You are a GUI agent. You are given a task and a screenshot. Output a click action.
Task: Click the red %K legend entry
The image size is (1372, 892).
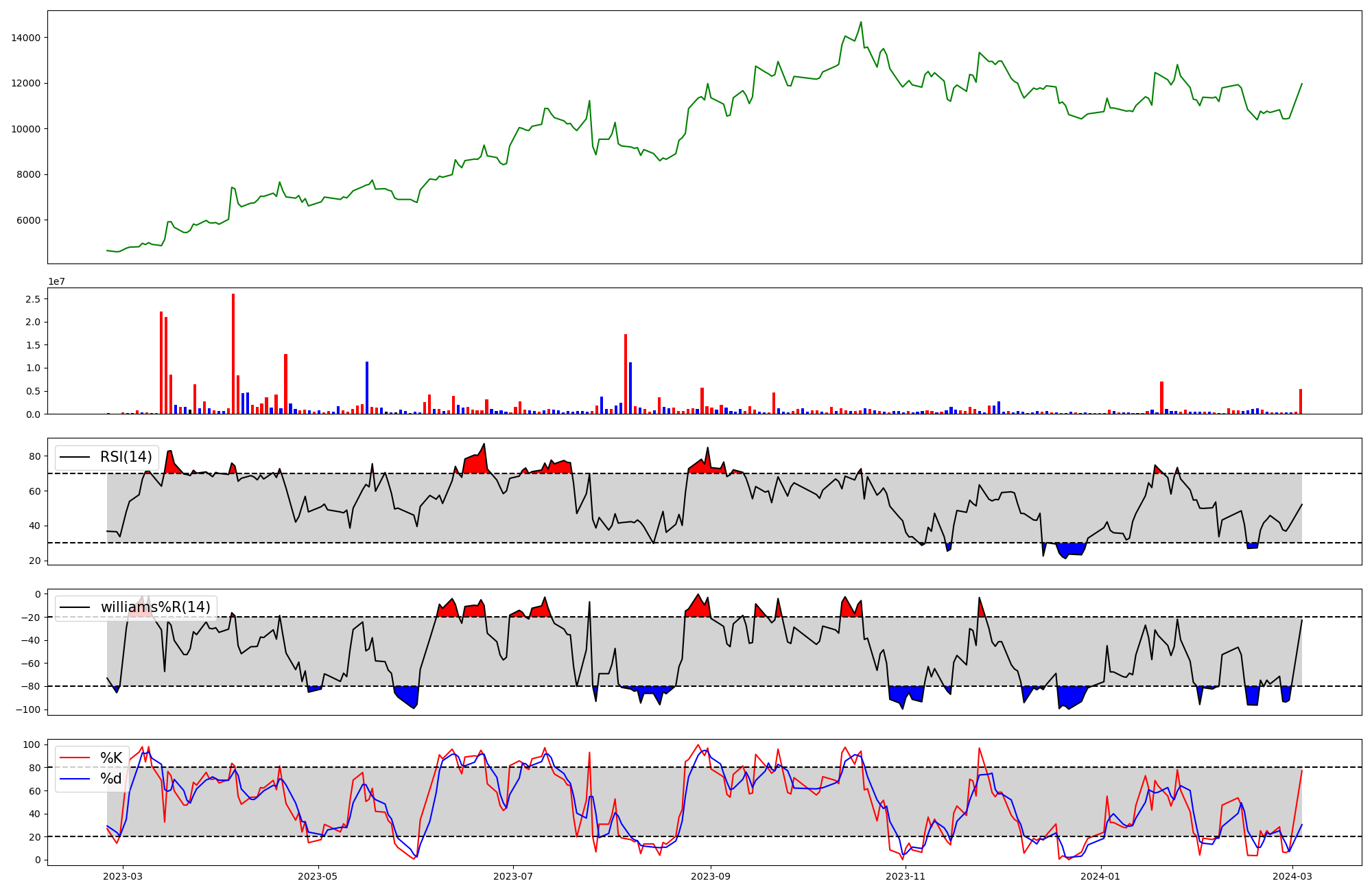click(x=110, y=758)
